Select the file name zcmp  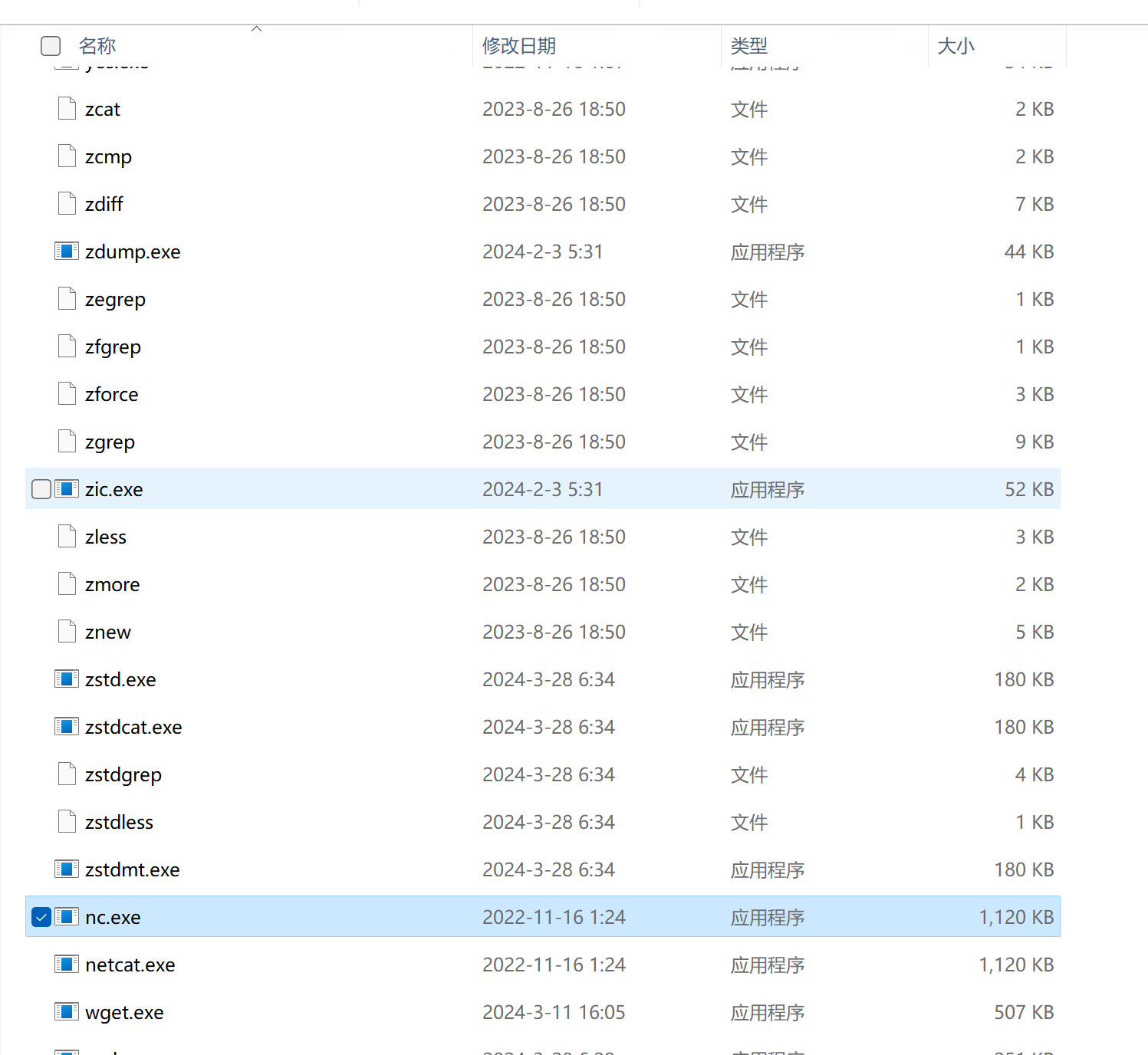click(108, 156)
